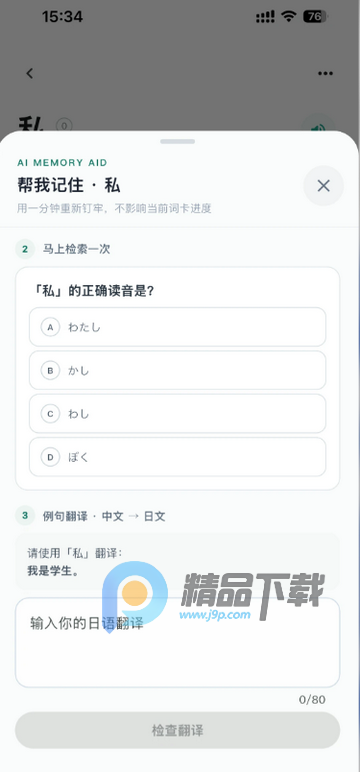Screen dimensions: 360x772
Task: Close the AI memory aid sheet
Action: 323,186
